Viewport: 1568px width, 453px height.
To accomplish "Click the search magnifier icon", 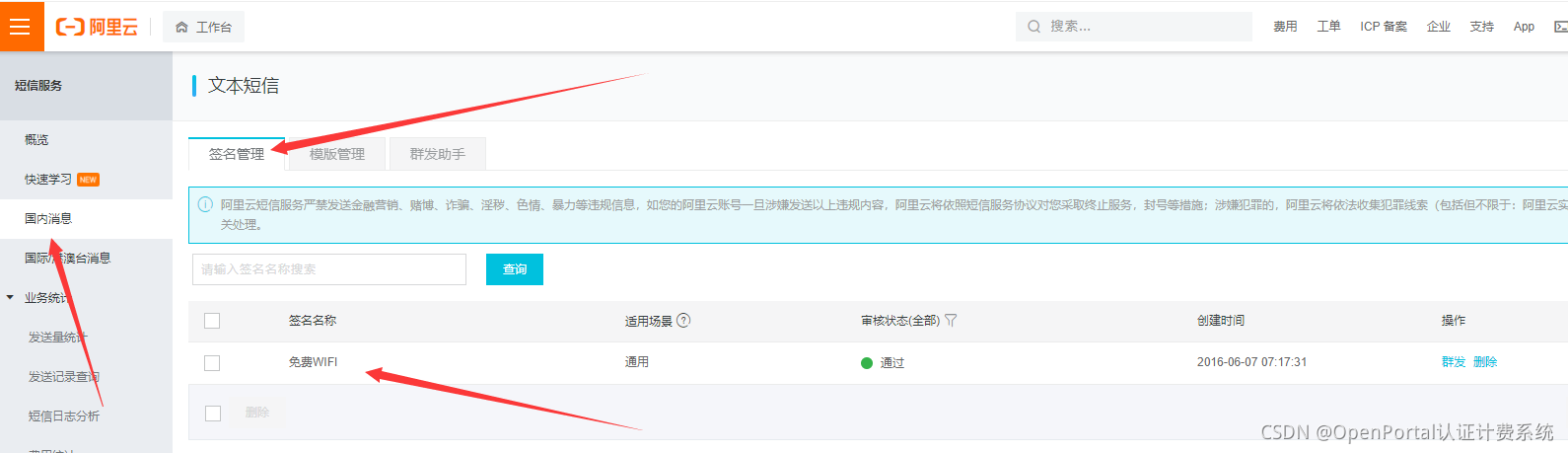I will 1033,27.
